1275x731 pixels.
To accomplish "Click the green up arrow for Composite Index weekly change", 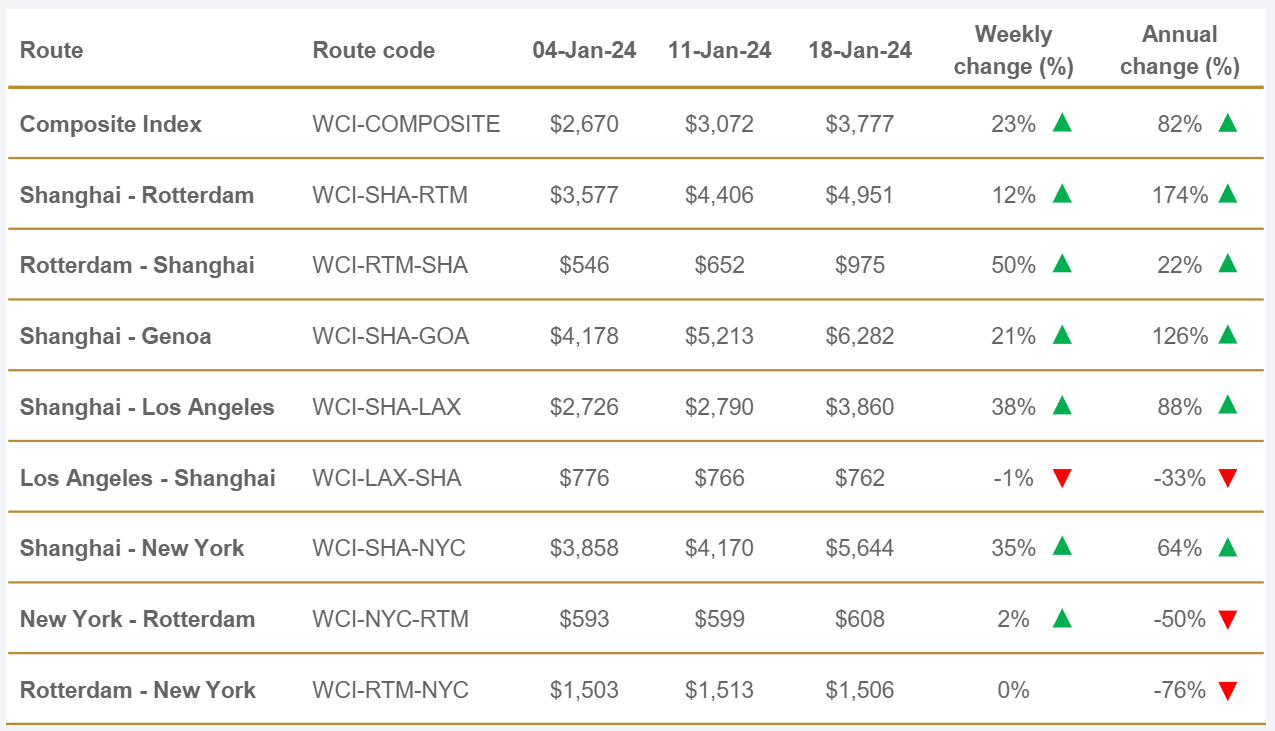I will pyautogui.click(x=1062, y=123).
